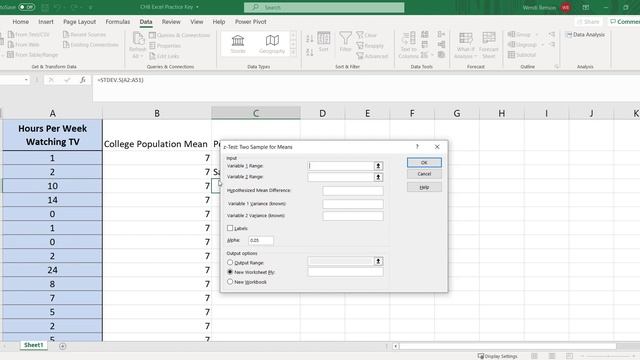Click the Group outline icon
The width and height of the screenshot is (640, 360).
point(511,35)
